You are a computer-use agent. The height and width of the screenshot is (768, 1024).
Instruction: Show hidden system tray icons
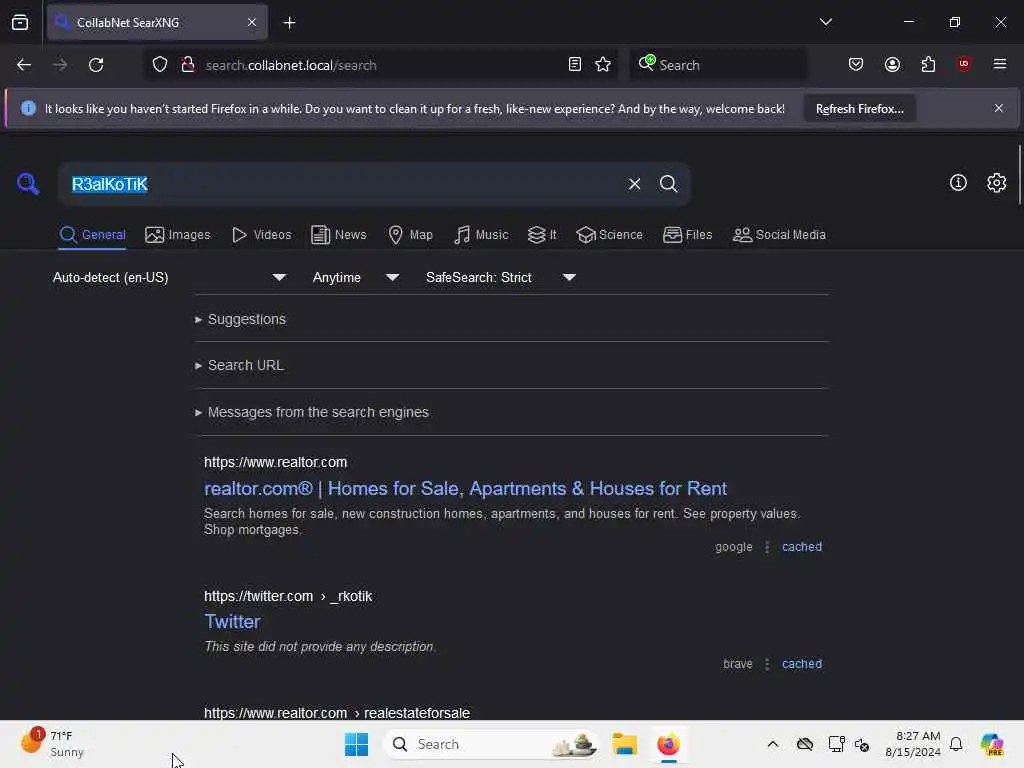click(773, 744)
